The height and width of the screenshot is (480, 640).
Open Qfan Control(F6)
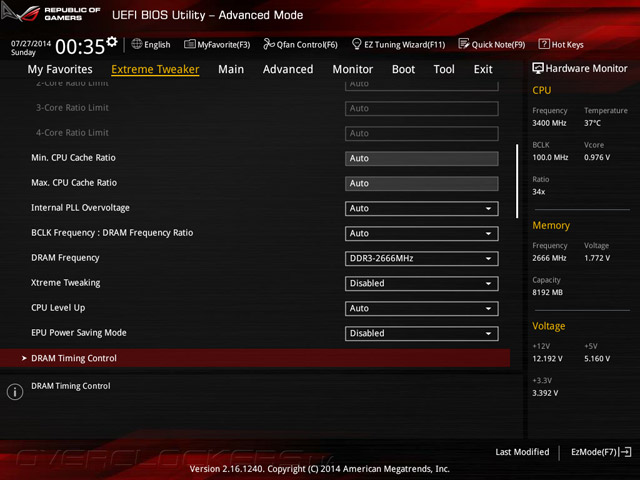pyautogui.click(x=300, y=44)
